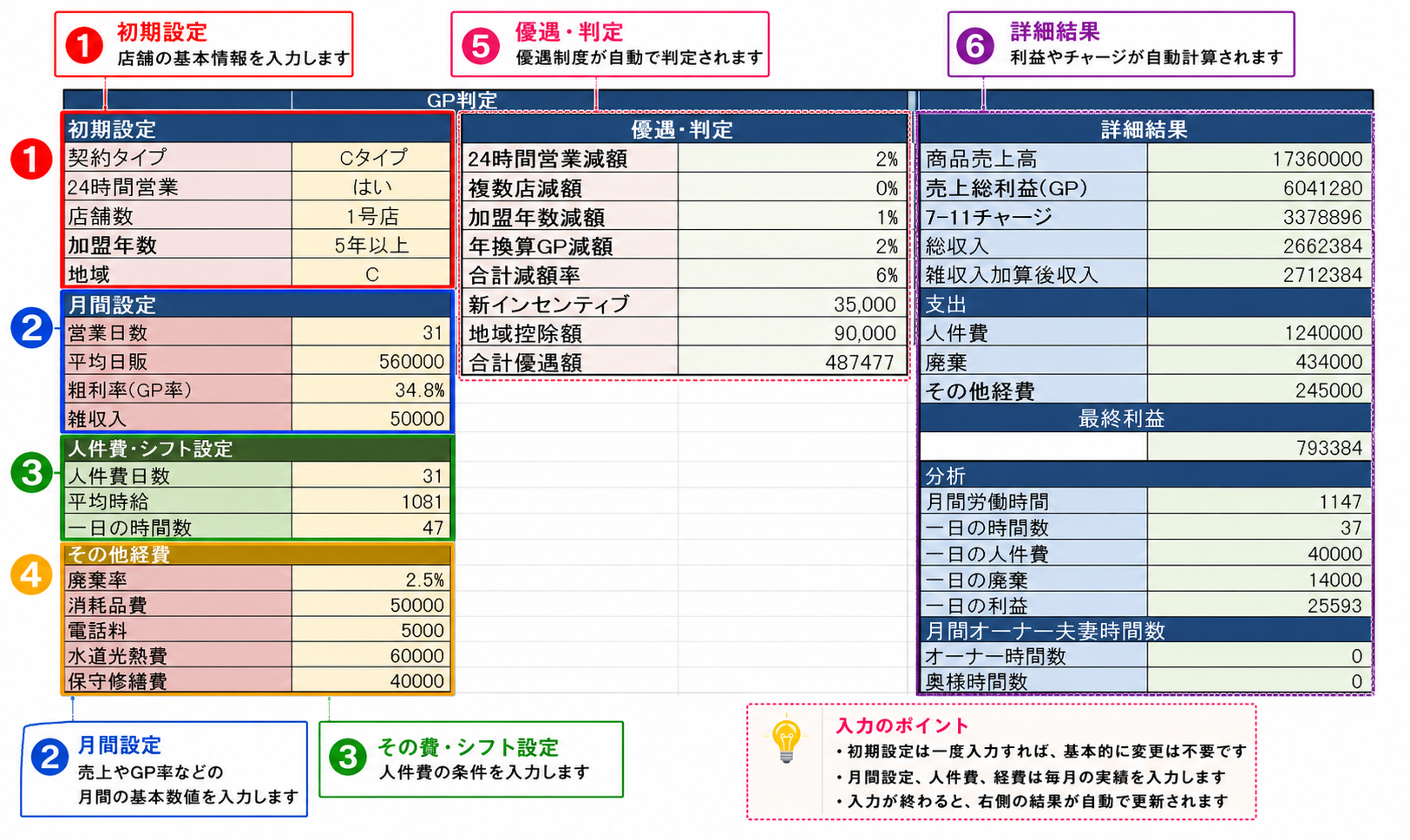The width and height of the screenshot is (1410, 840).
Task: Click the orange number 4 badge beside その他経費
Action: (x=31, y=574)
